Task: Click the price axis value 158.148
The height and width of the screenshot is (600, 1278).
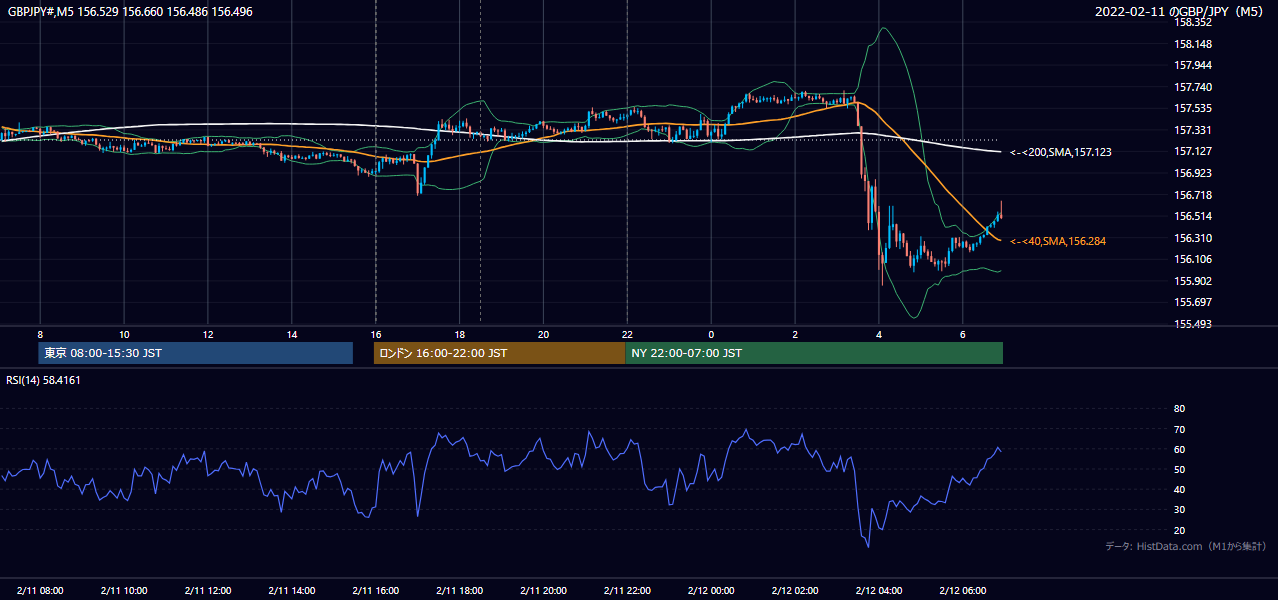Action: (x=1193, y=44)
